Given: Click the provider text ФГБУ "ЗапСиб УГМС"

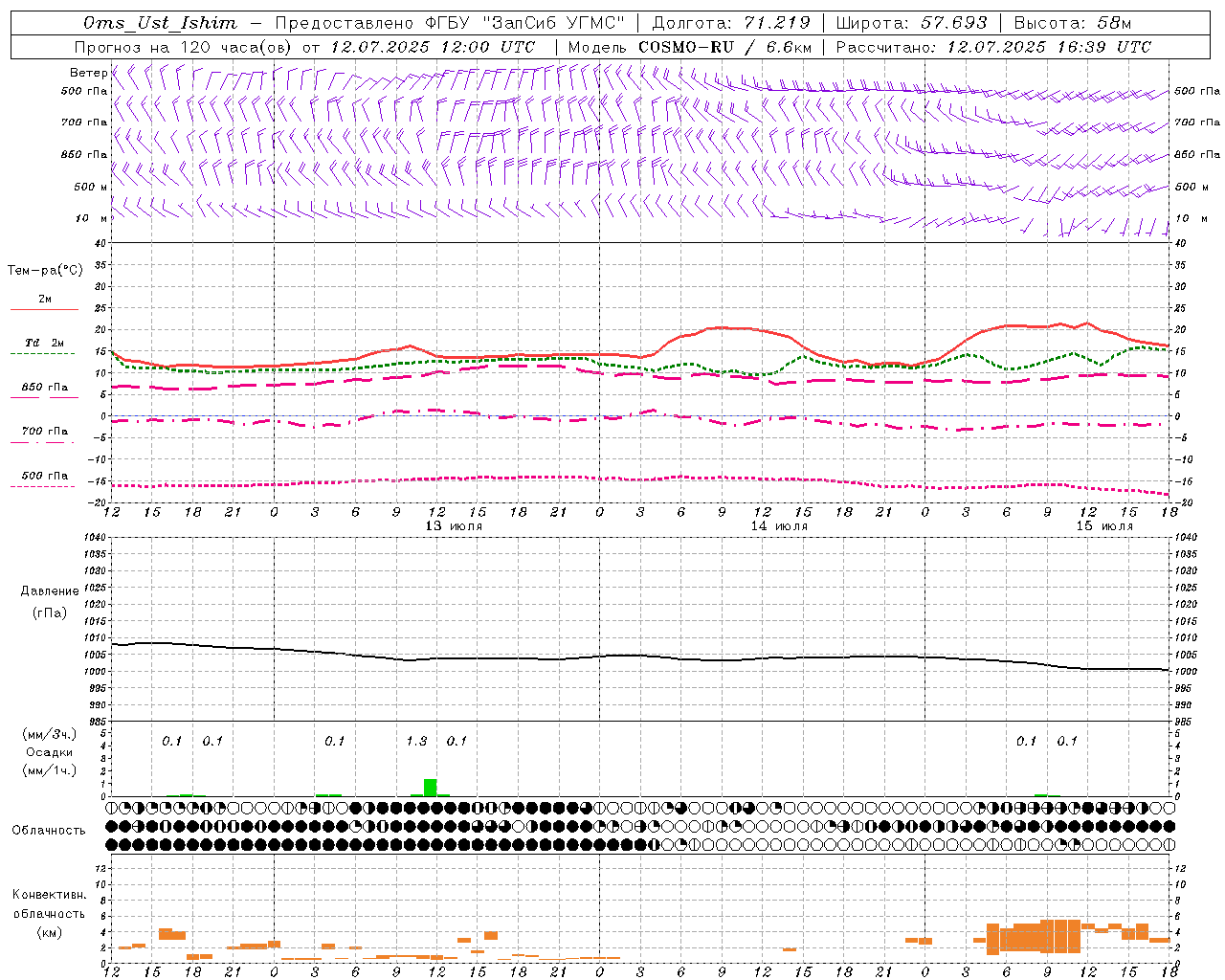Looking at the screenshot, I should [x=524, y=23].
